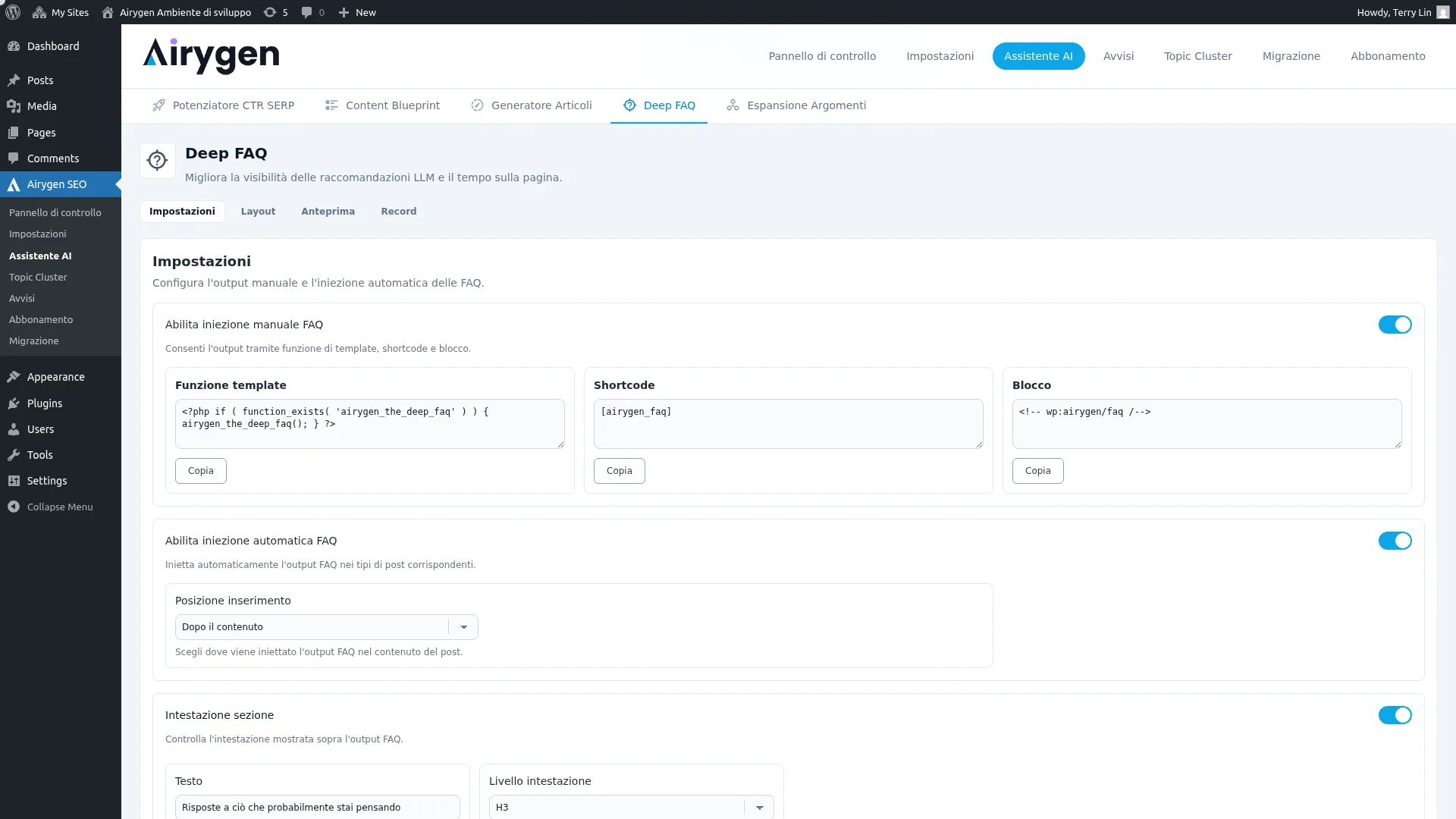Copy the Shortcode snippet
The height and width of the screenshot is (819, 1456).
tap(620, 471)
